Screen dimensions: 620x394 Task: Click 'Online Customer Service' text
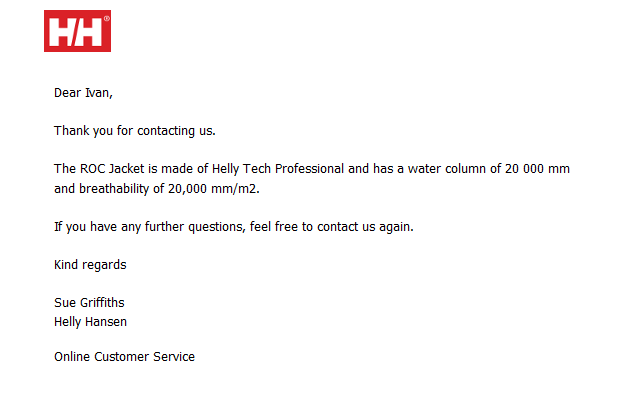pos(125,357)
